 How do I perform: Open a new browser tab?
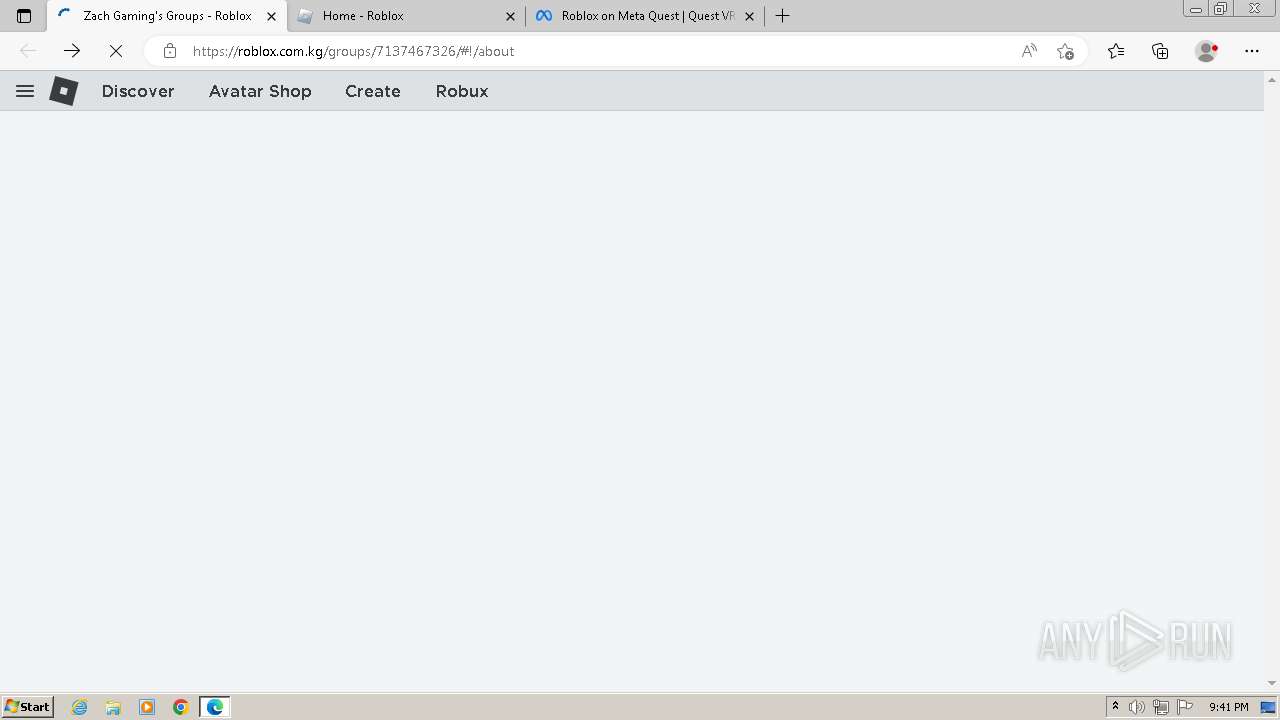click(x=783, y=16)
